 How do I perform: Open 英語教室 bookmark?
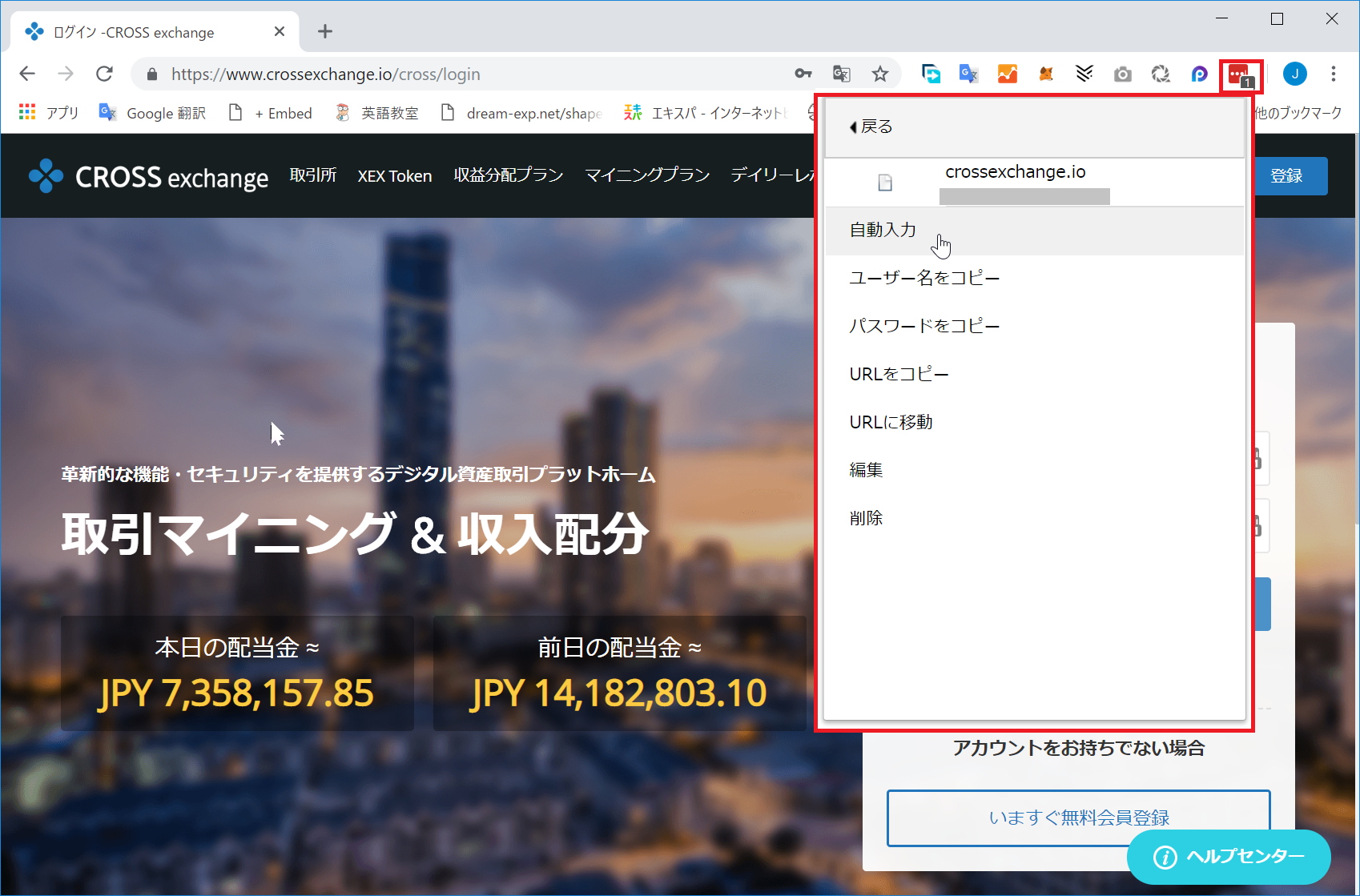(377, 113)
